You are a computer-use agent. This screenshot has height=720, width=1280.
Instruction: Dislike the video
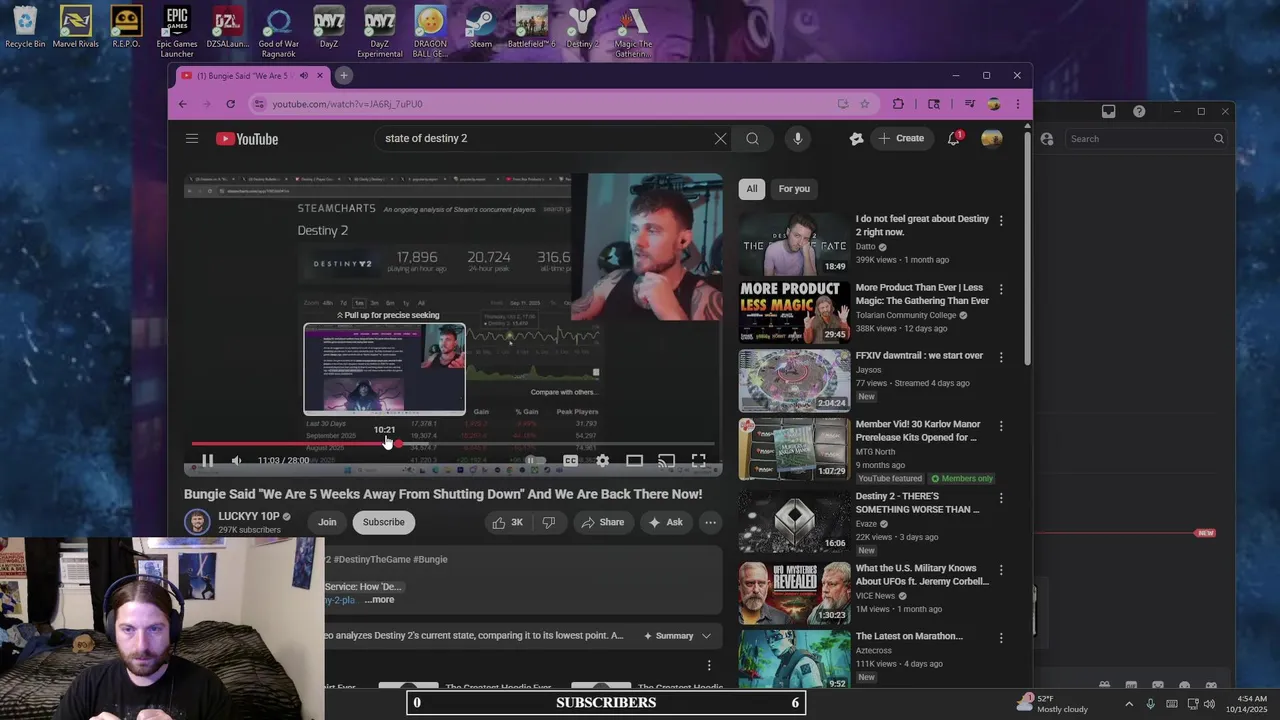click(x=548, y=522)
